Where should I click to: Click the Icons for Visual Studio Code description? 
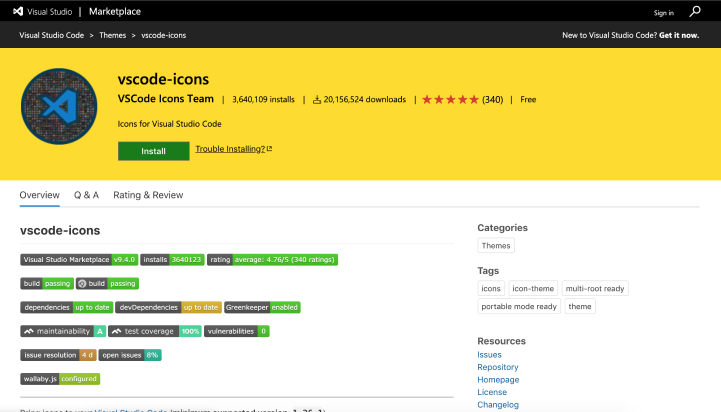pyautogui.click(x=170, y=124)
